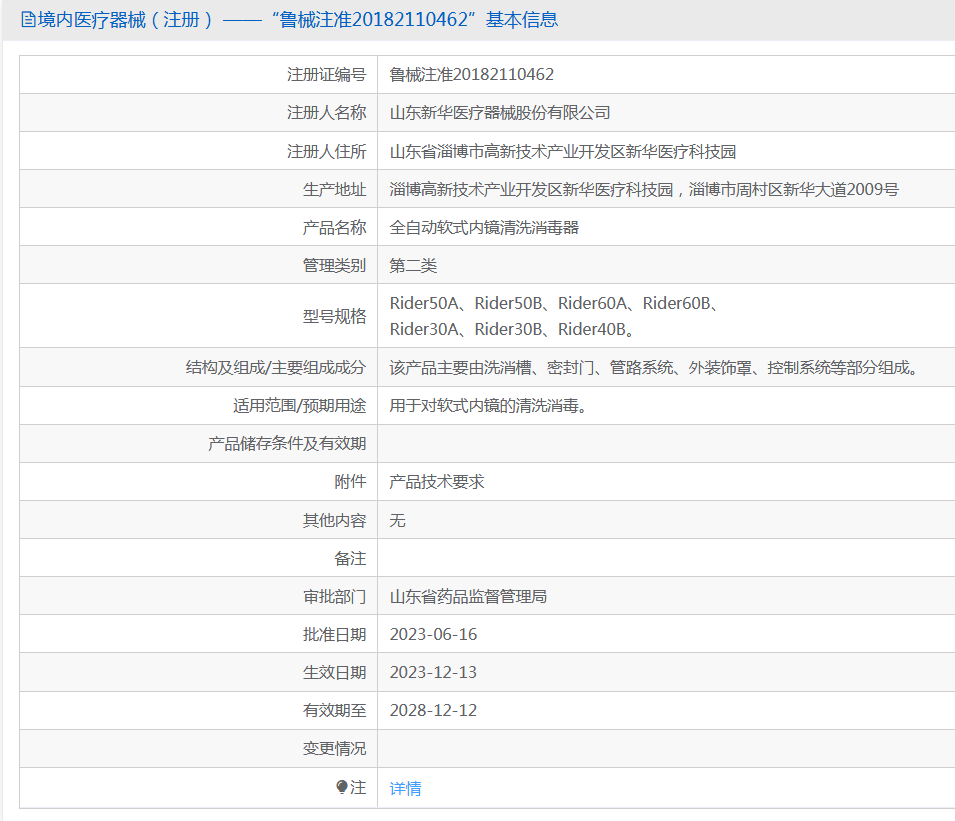The width and height of the screenshot is (955, 821).
Task: Select the registrant address 山东省淄博市高新技术产业开发区新华医疗科技园
Action: coord(563,151)
